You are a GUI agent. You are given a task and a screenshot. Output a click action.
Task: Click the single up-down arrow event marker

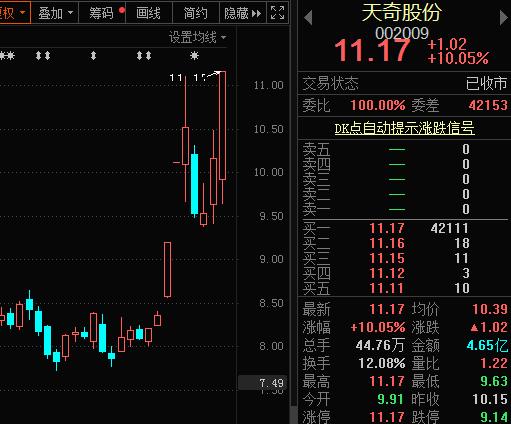tap(93, 55)
